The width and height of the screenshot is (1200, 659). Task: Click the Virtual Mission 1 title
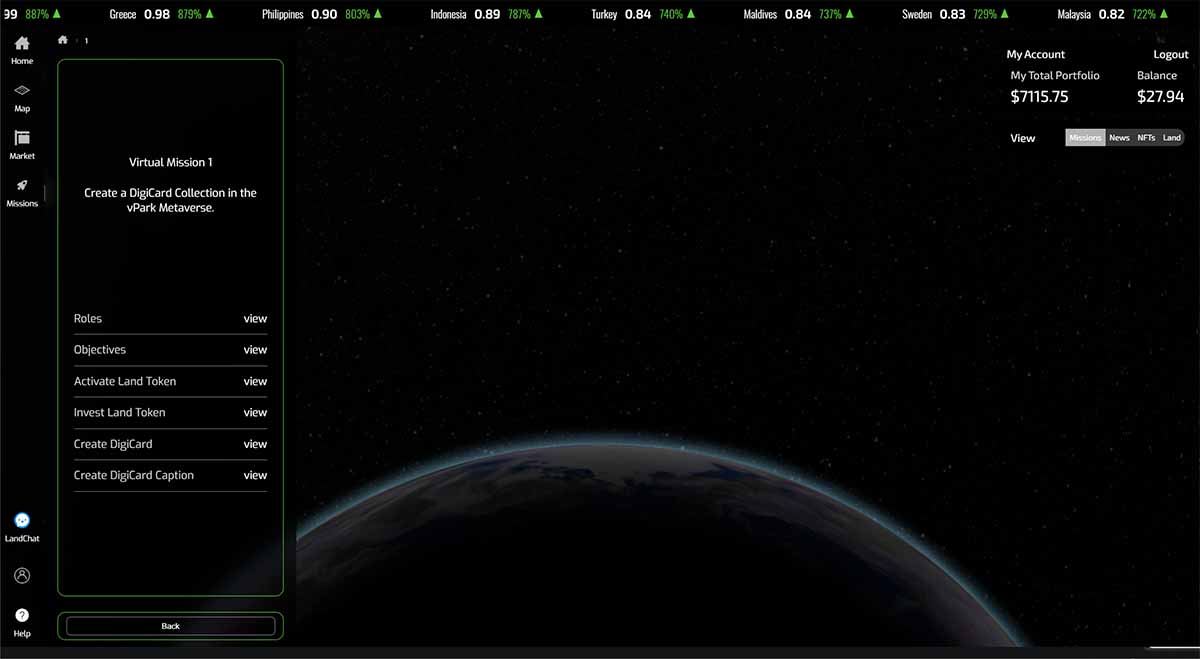[x=170, y=162]
